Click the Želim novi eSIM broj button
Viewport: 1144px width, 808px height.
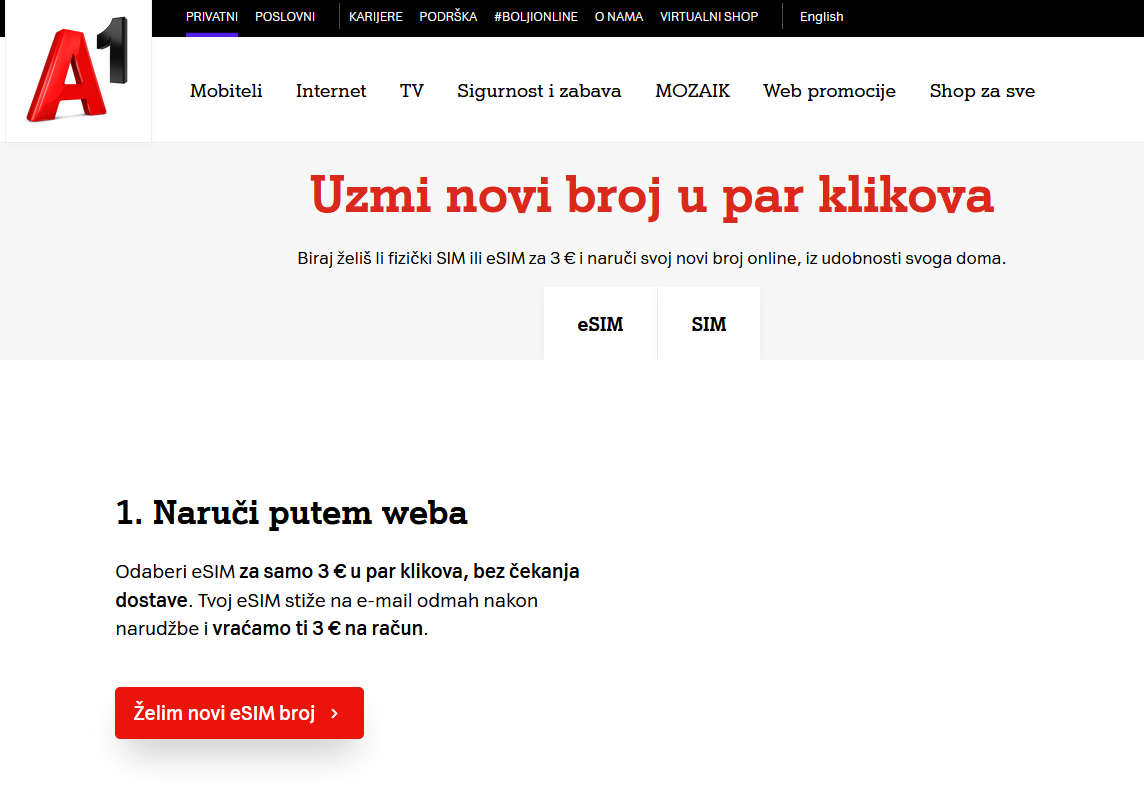(x=239, y=713)
